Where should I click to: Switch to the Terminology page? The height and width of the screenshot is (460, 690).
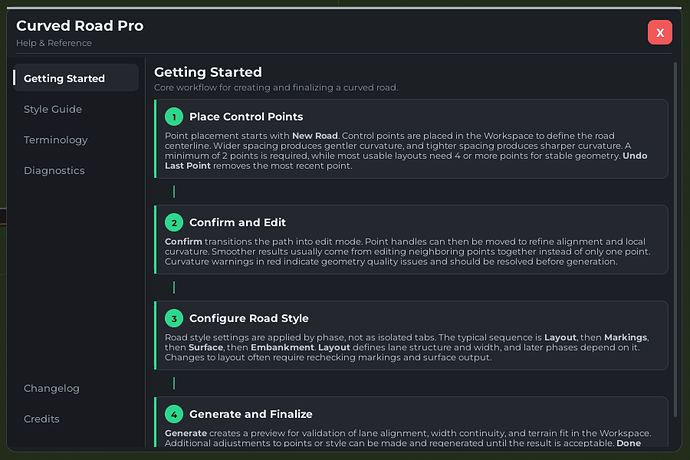56,140
